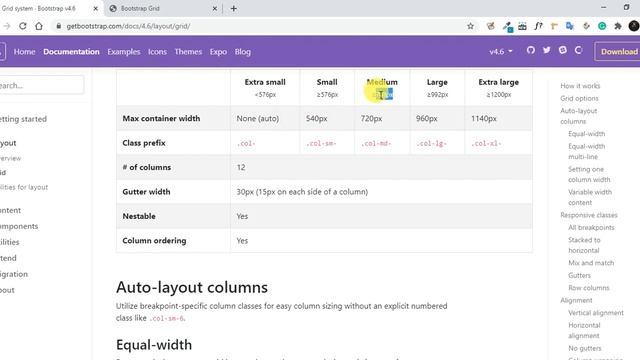Jump to Equal-width multi-line section
Viewport: 640px width, 360px height.
(587, 151)
